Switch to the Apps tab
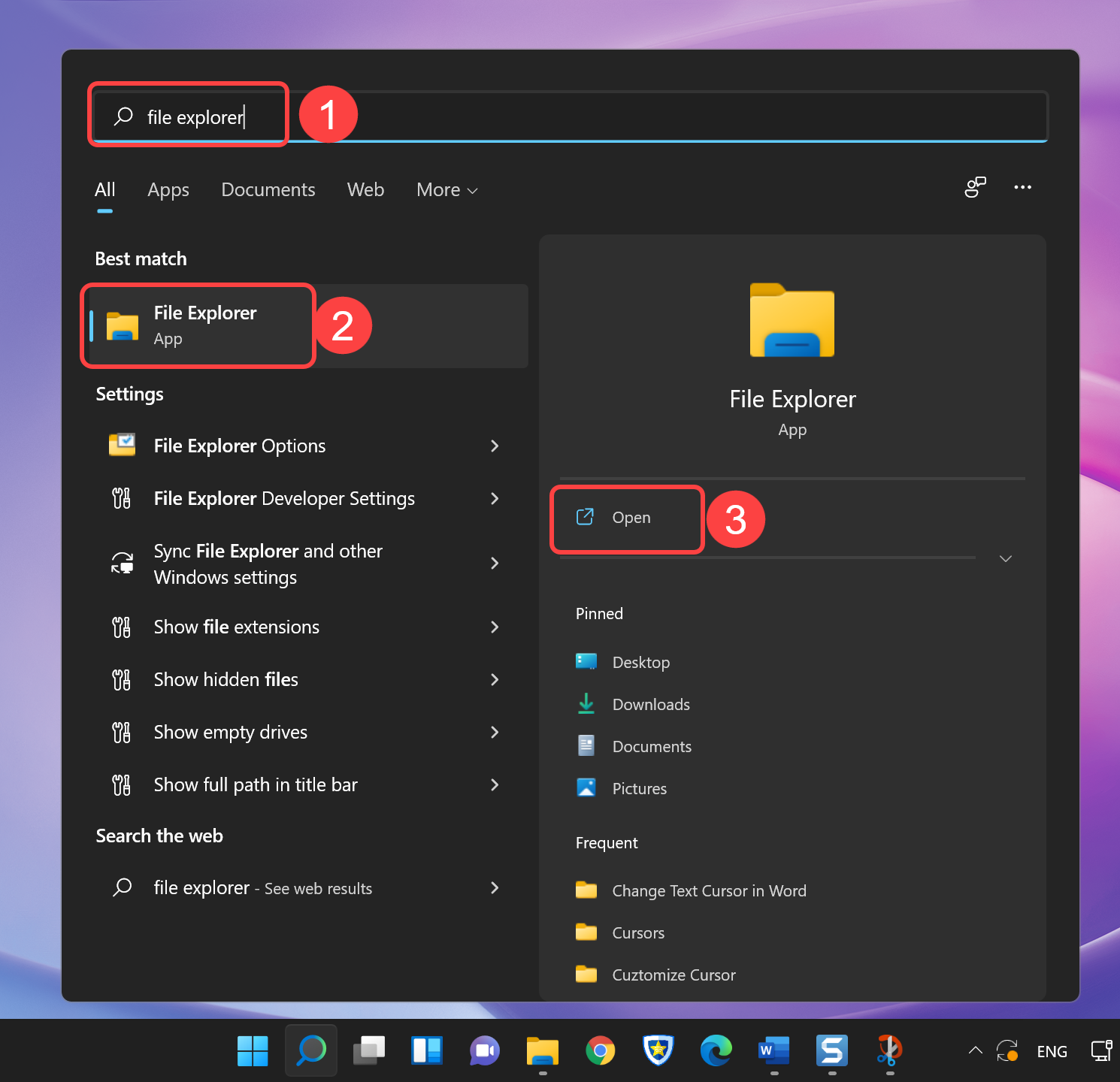 tap(168, 190)
